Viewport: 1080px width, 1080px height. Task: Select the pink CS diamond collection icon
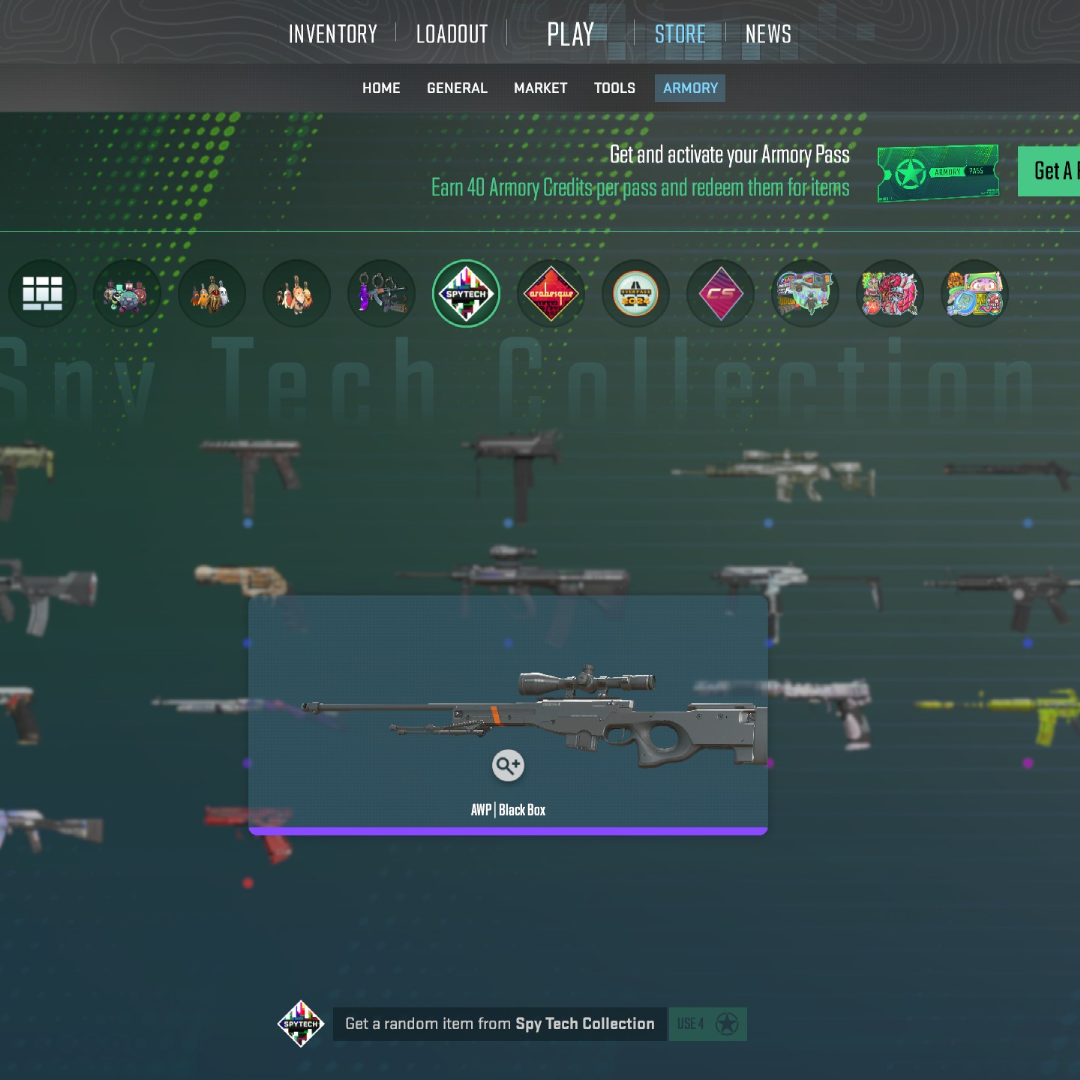pyautogui.click(x=720, y=293)
